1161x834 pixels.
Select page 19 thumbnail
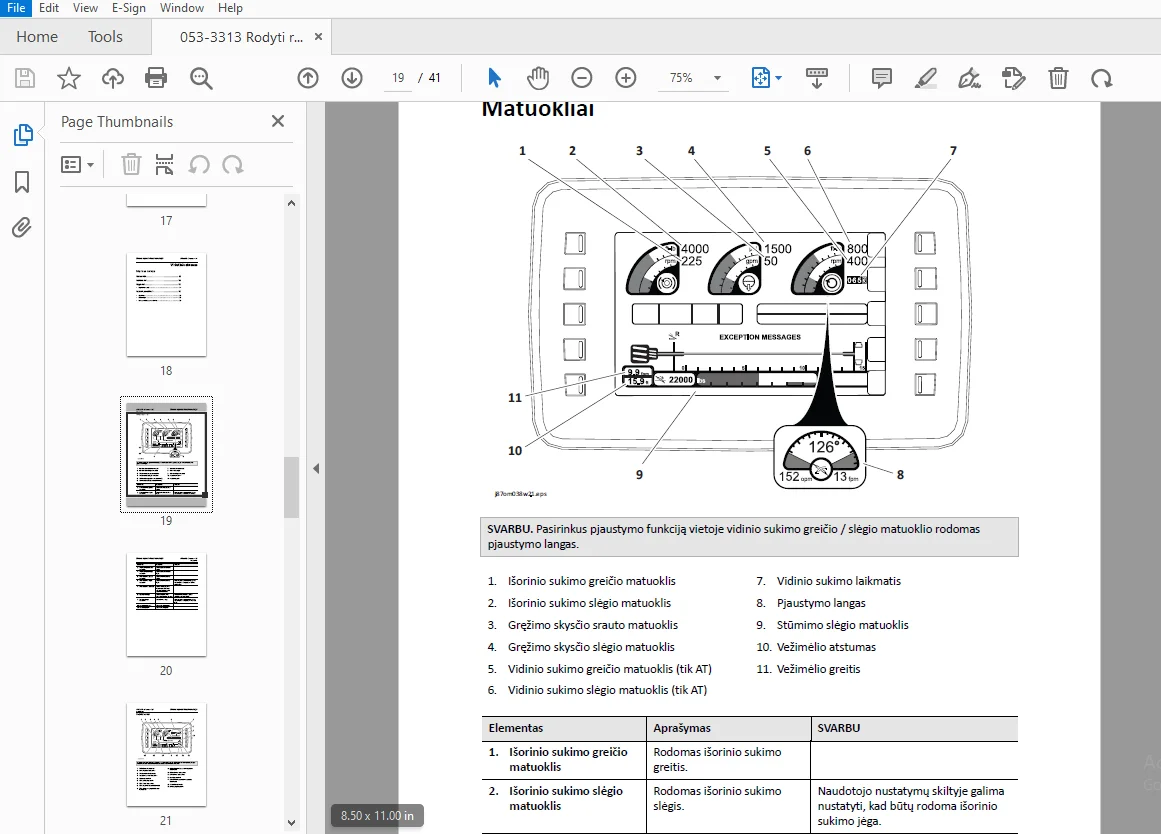click(x=166, y=456)
